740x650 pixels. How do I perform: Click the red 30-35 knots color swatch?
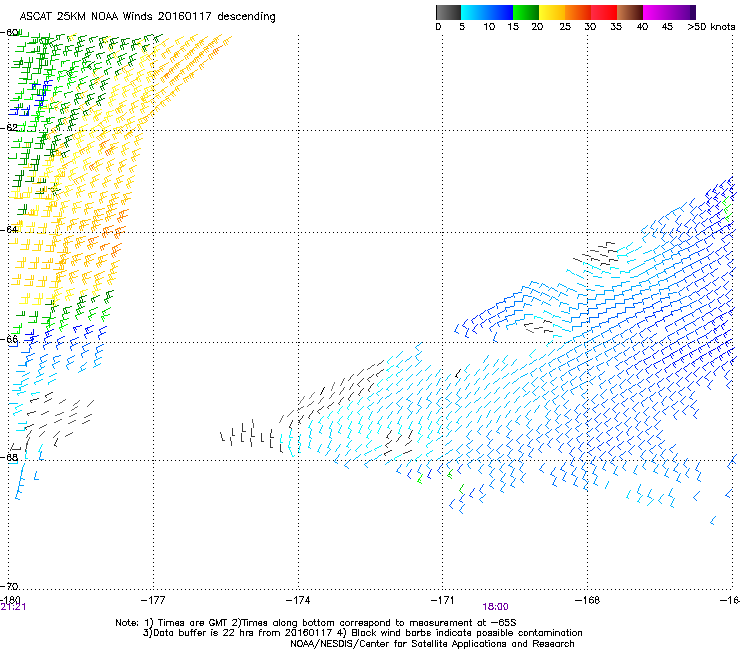pos(604,12)
